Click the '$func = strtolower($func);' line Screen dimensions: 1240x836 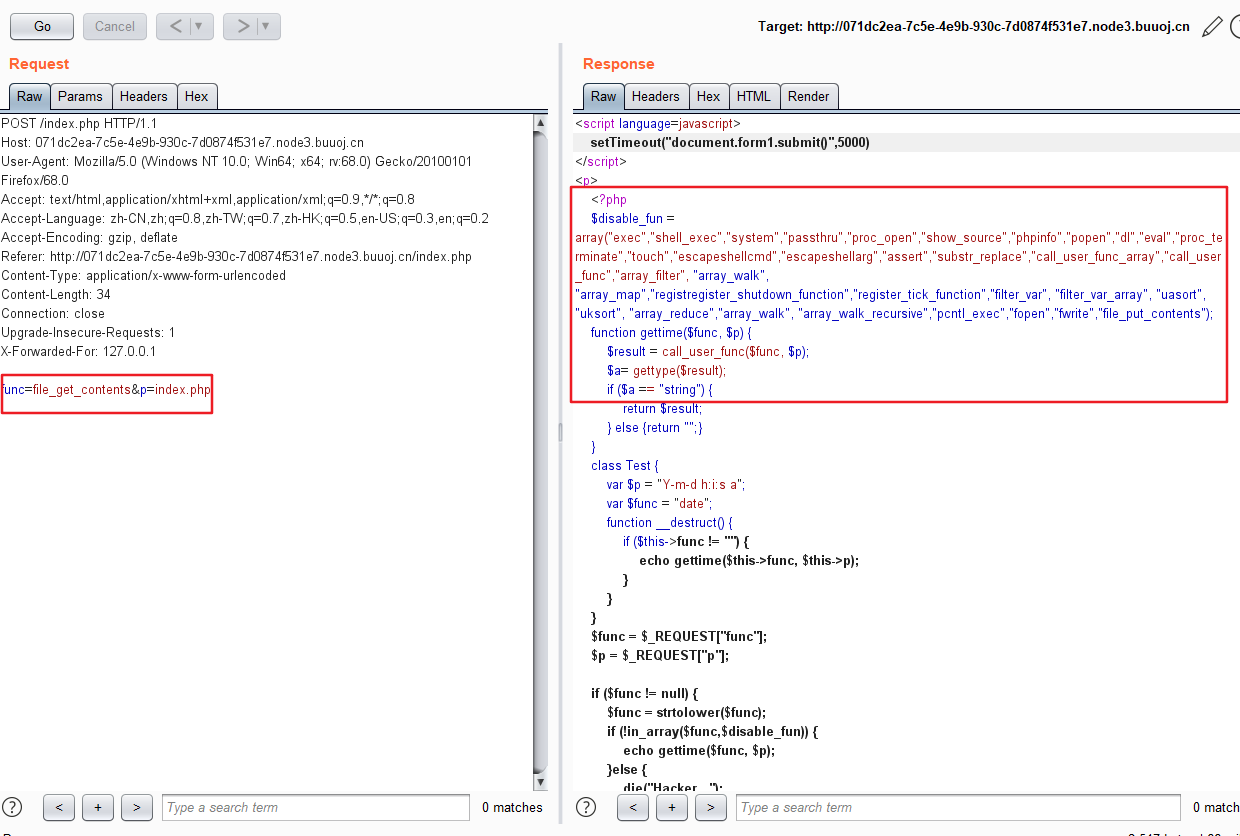[686, 712]
